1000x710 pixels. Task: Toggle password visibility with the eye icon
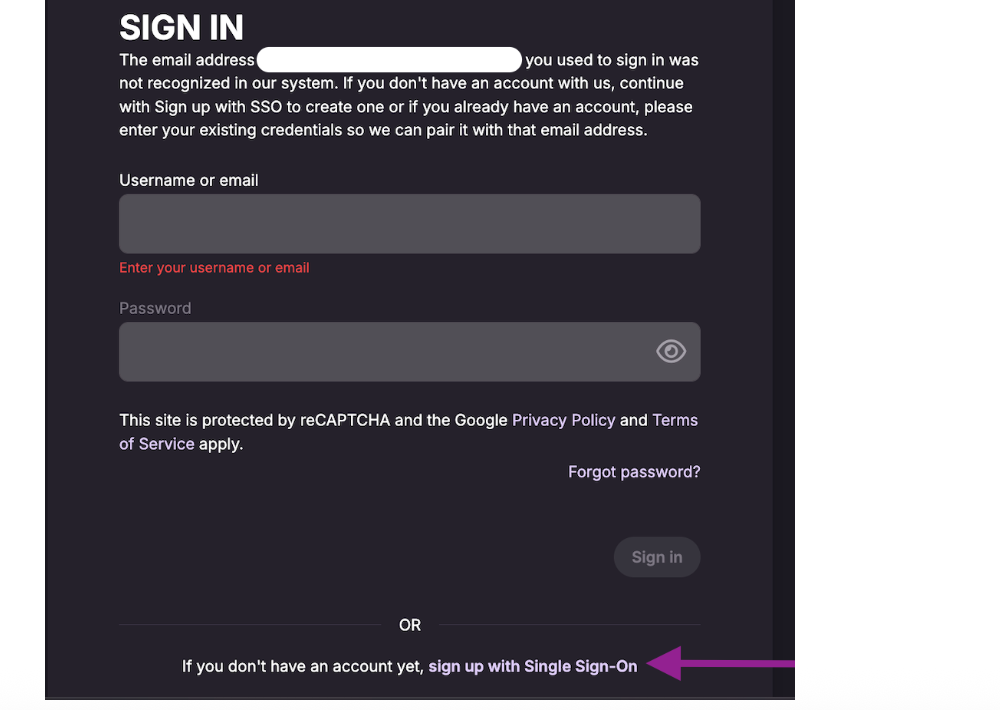670,351
